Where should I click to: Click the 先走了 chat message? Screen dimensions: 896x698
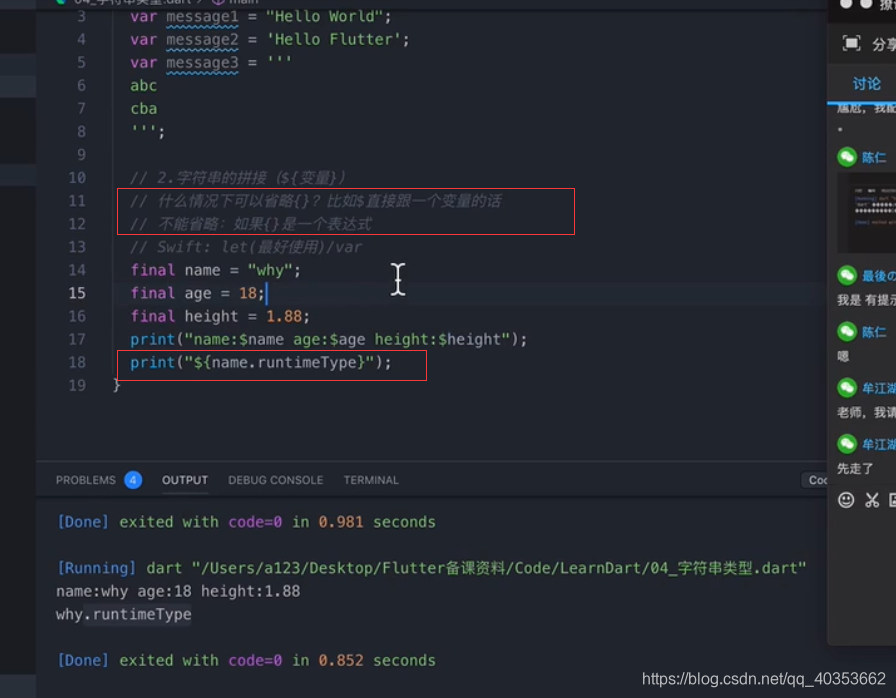855,469
